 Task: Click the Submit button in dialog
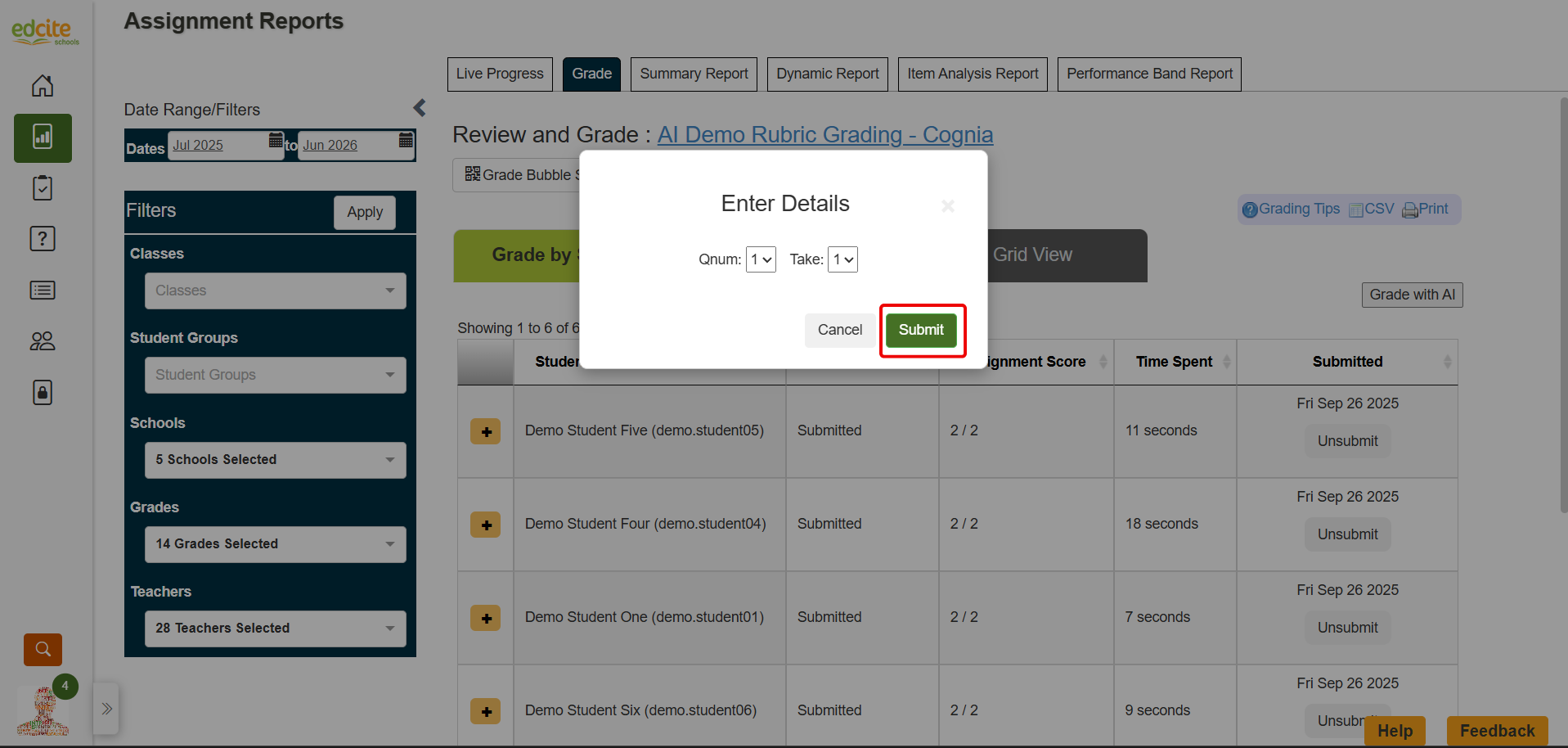pos(921,330)
